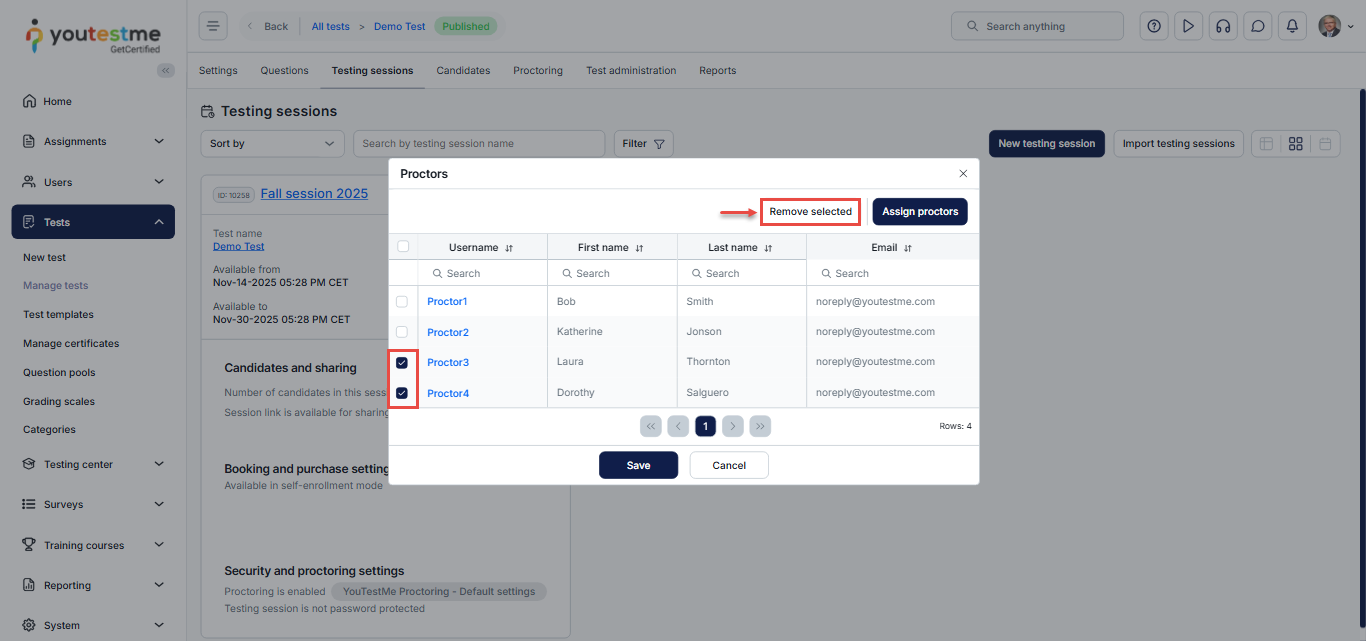1366x641 pixels.
Task: Switch to calendar view icon
Action: (1325, 144)
